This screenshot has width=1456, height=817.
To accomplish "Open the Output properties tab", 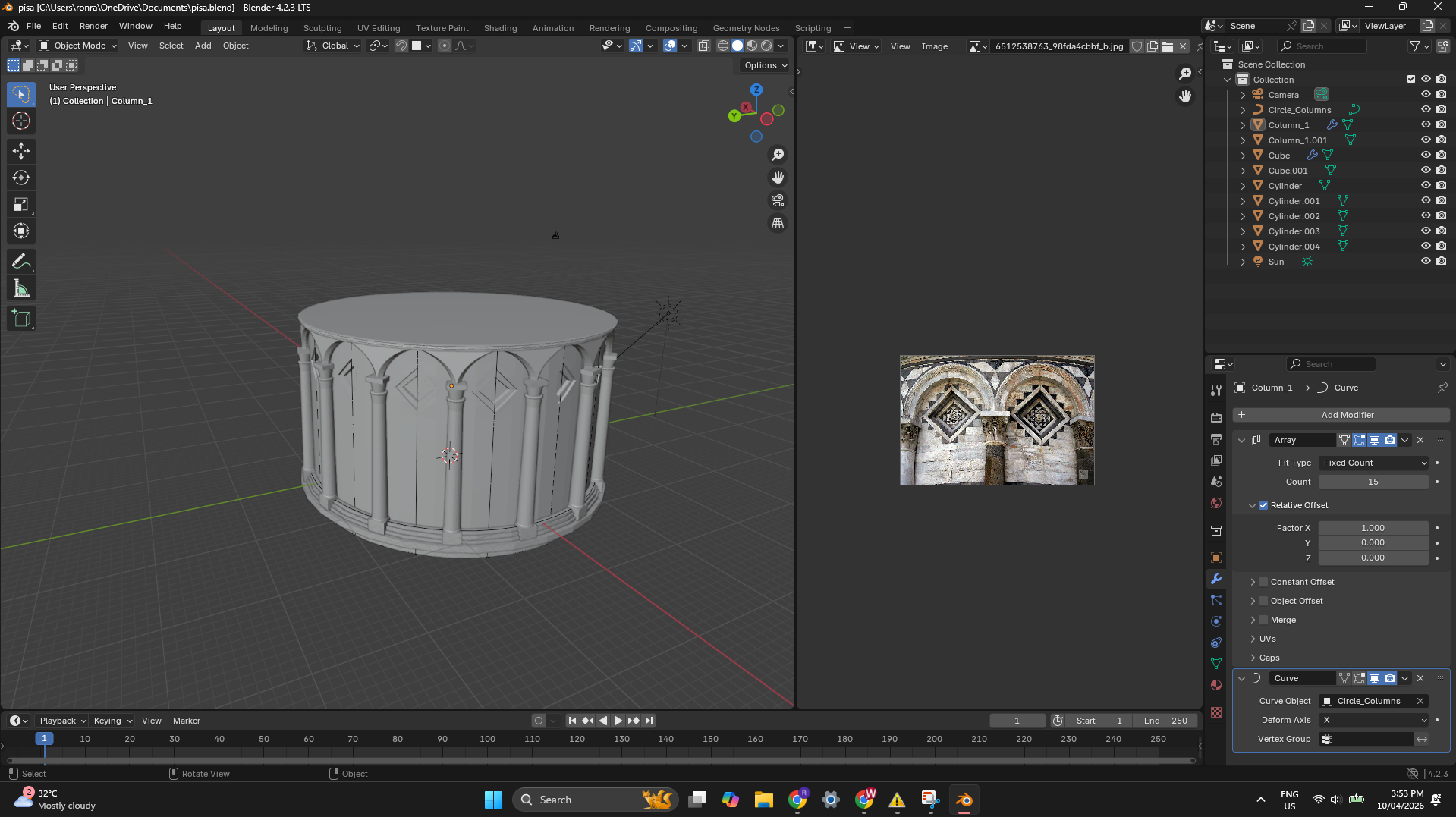I will [x=1216, y=439].
